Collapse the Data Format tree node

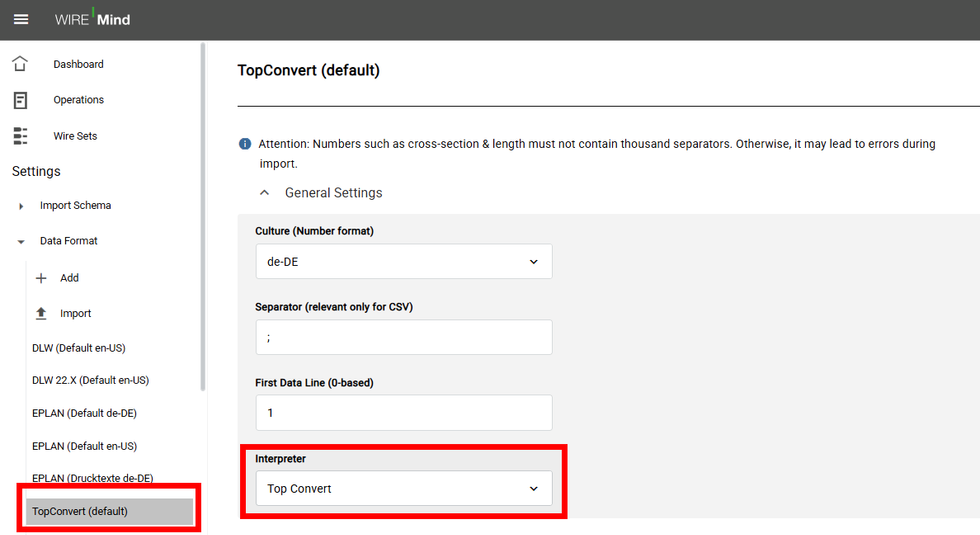[21, 241]
